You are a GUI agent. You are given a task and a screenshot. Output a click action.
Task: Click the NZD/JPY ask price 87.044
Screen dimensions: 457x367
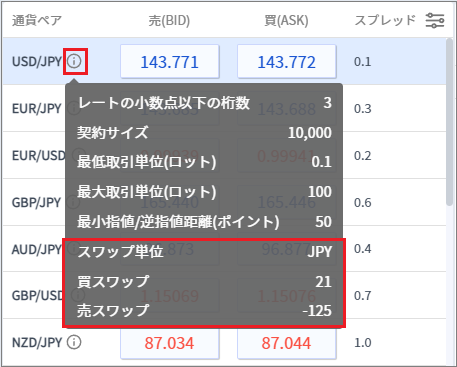[287, 343]
